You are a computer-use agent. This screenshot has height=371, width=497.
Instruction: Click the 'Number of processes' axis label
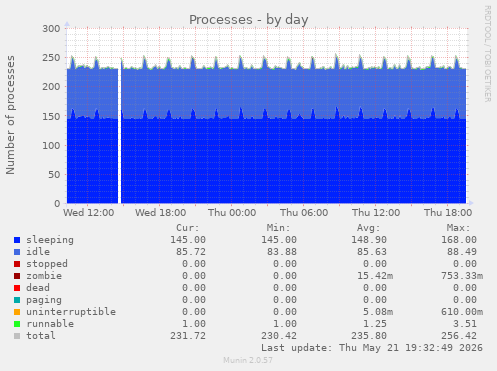10,115
